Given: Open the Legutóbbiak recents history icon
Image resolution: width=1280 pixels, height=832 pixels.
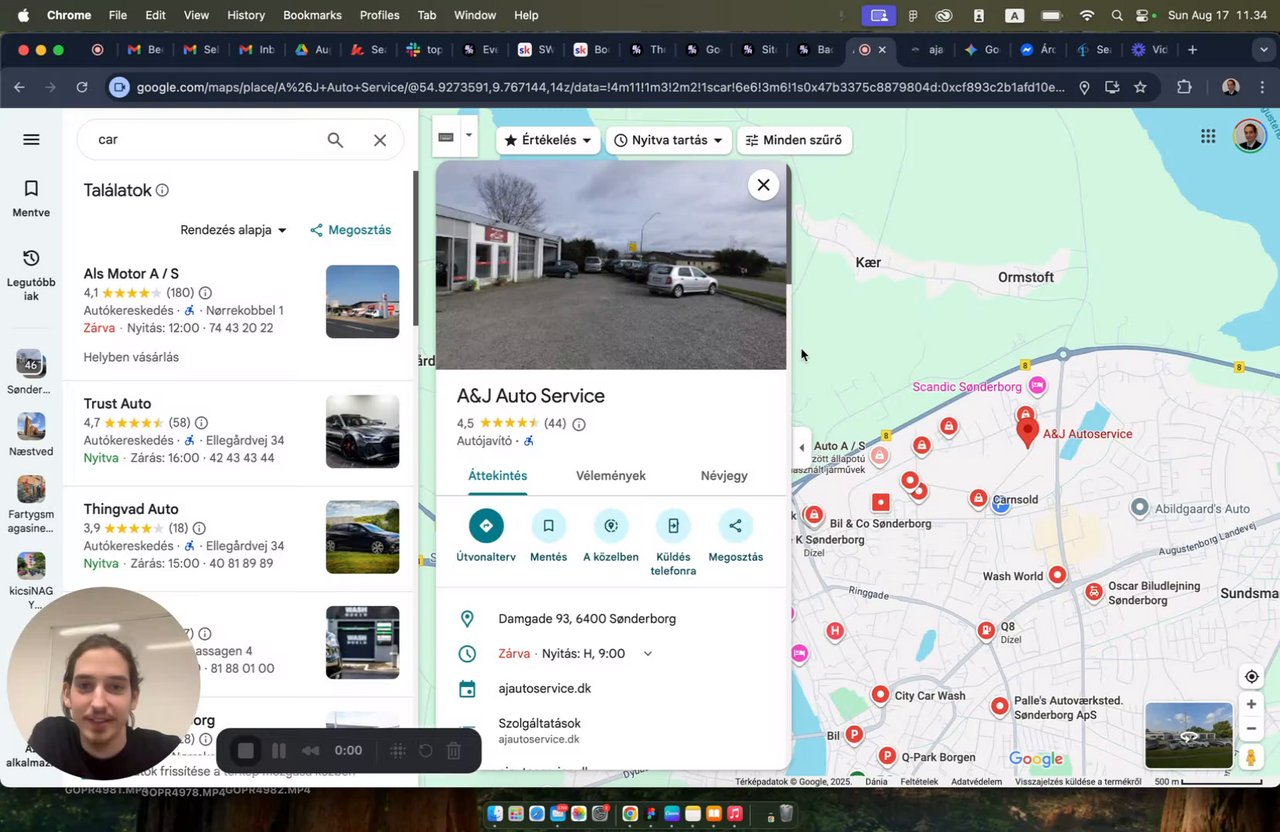Looking at the screenshot, I should click(x=31, y=258).
